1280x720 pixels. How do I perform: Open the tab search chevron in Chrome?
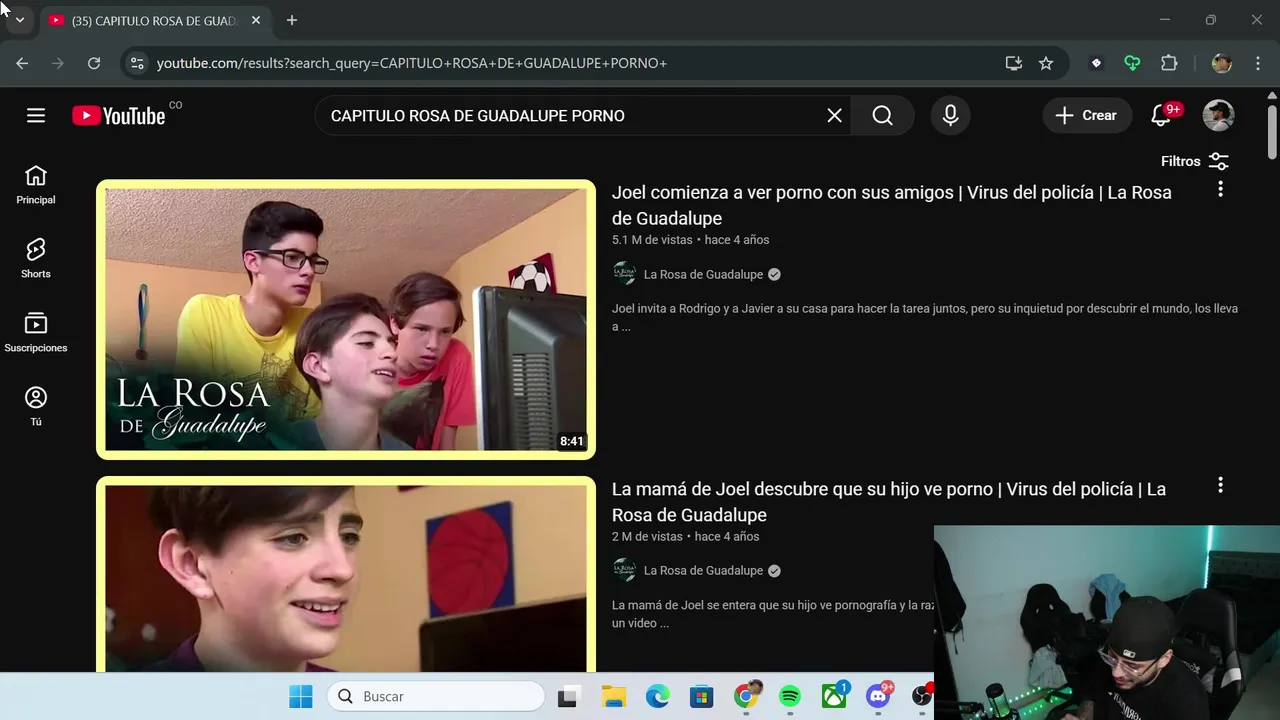(19, 20)
